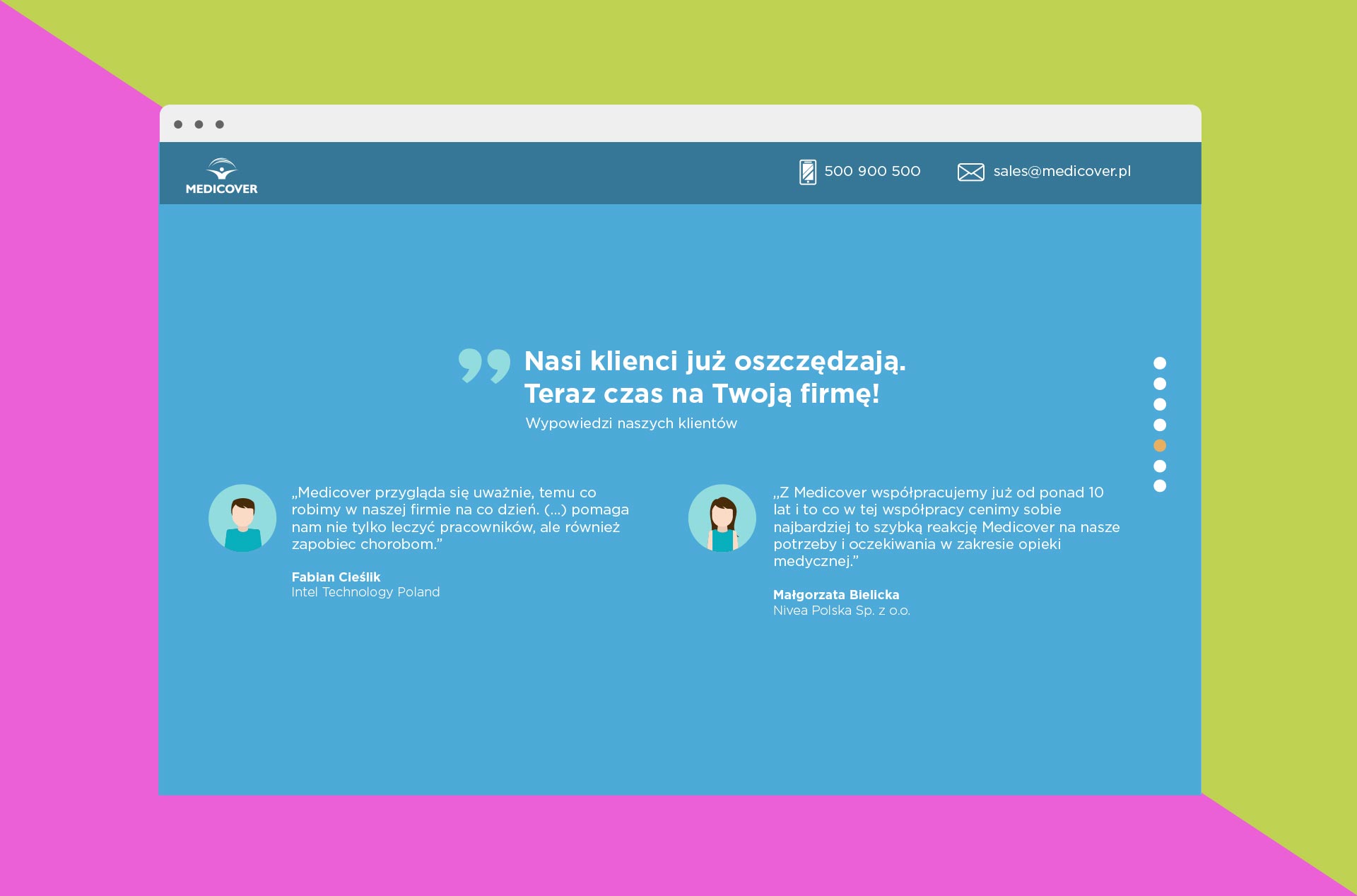Image resolution: width=1357 pixels, height=896 pixels.
Task: Open the sales@medicover.pl email link
Action: (1062, 171)
